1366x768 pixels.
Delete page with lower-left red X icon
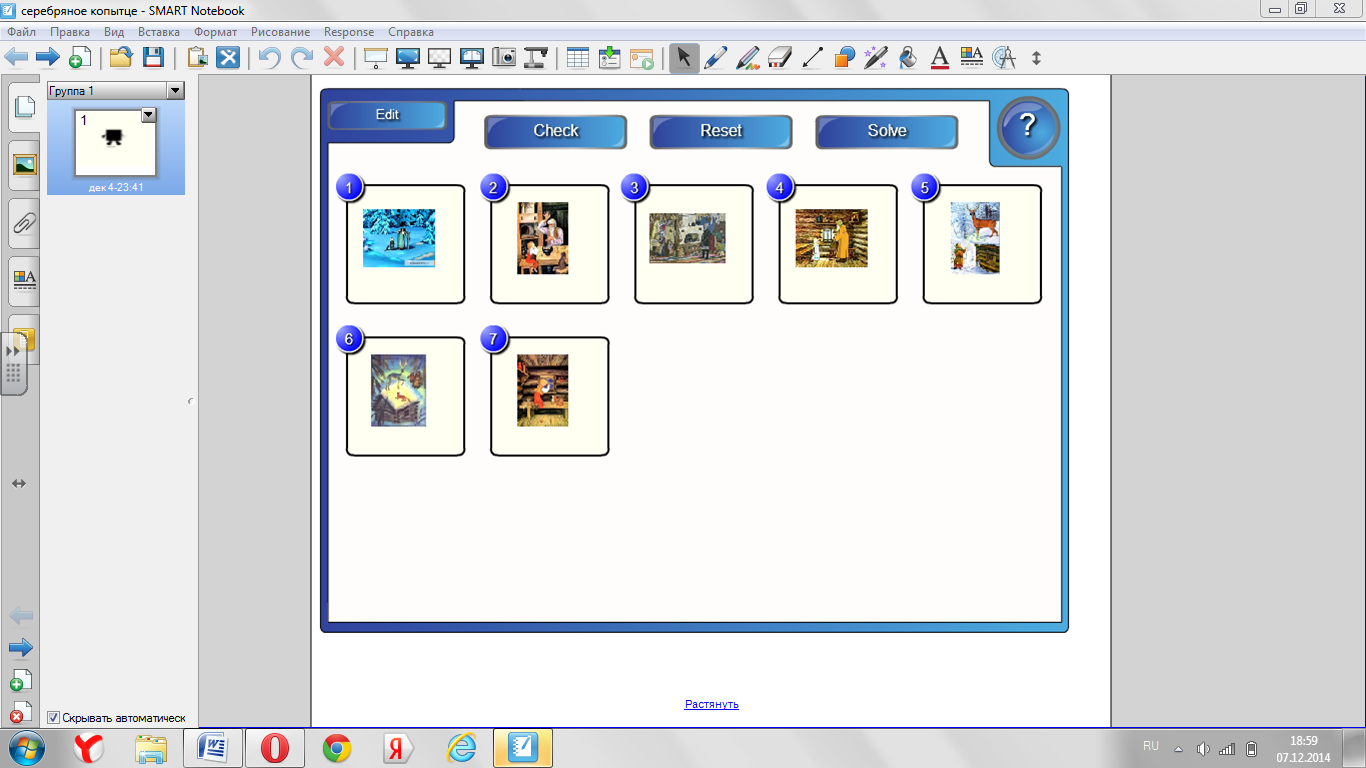click(21, 712)
